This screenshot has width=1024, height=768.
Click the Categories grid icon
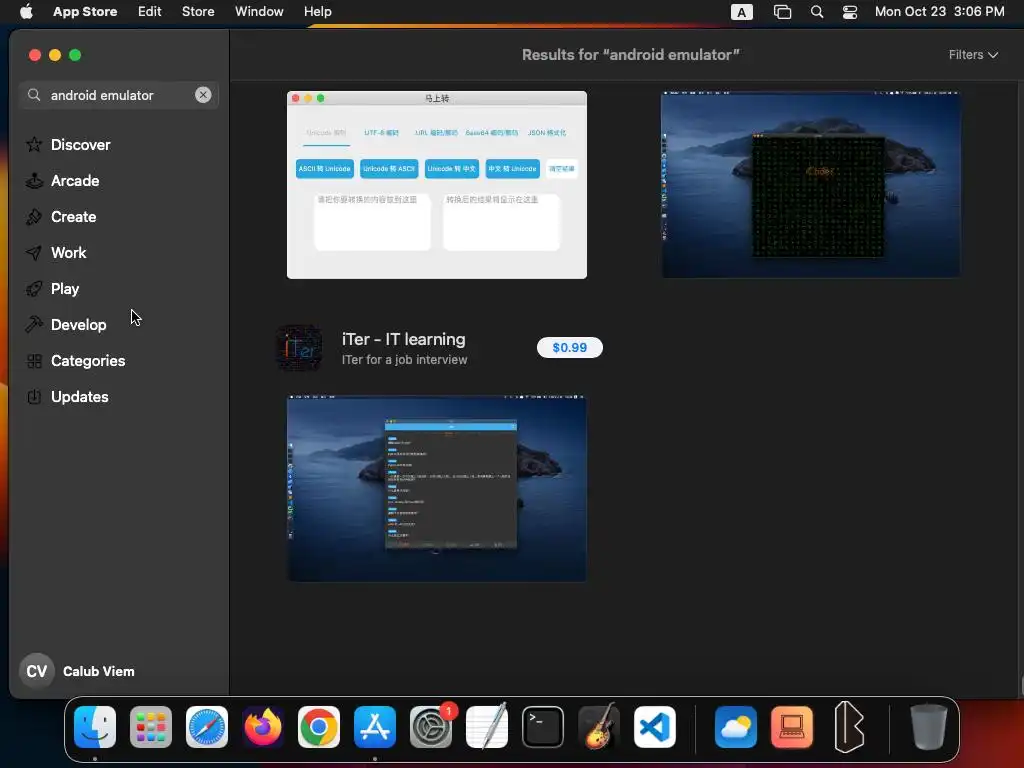click(x=34, y=360)
